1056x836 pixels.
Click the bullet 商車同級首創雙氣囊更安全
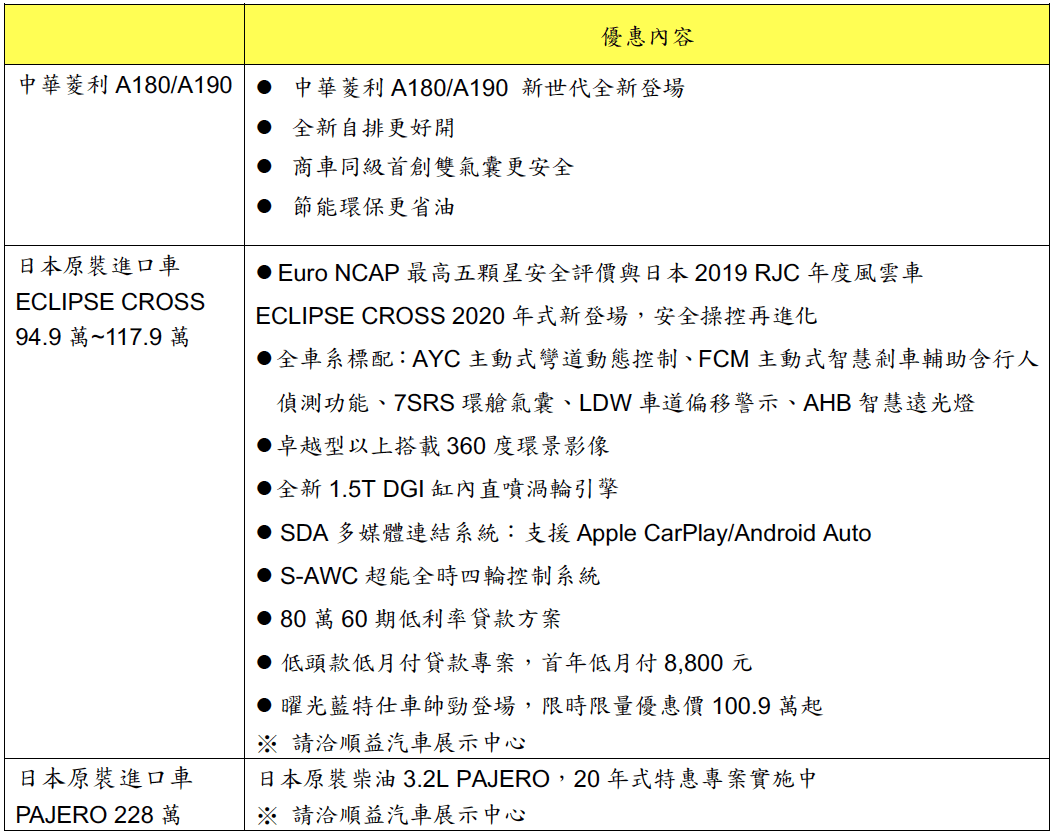(433, 167)
